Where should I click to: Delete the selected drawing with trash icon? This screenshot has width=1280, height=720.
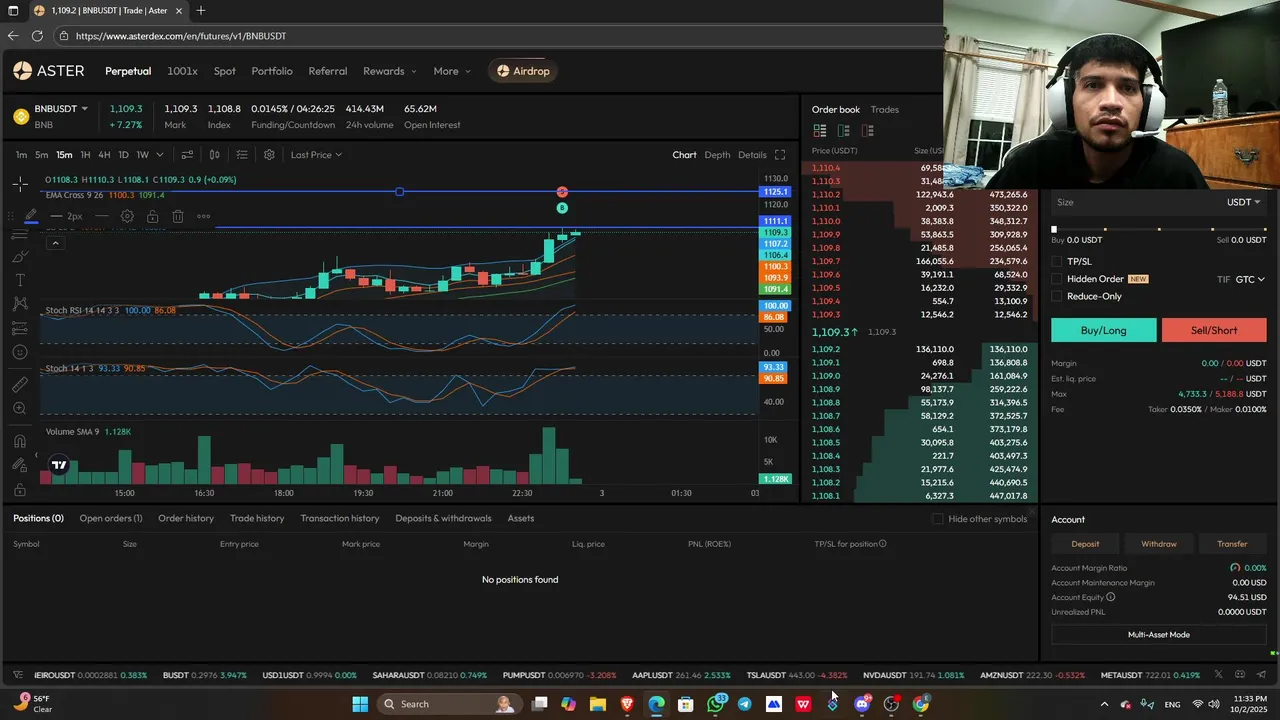(x=177, y=216)
